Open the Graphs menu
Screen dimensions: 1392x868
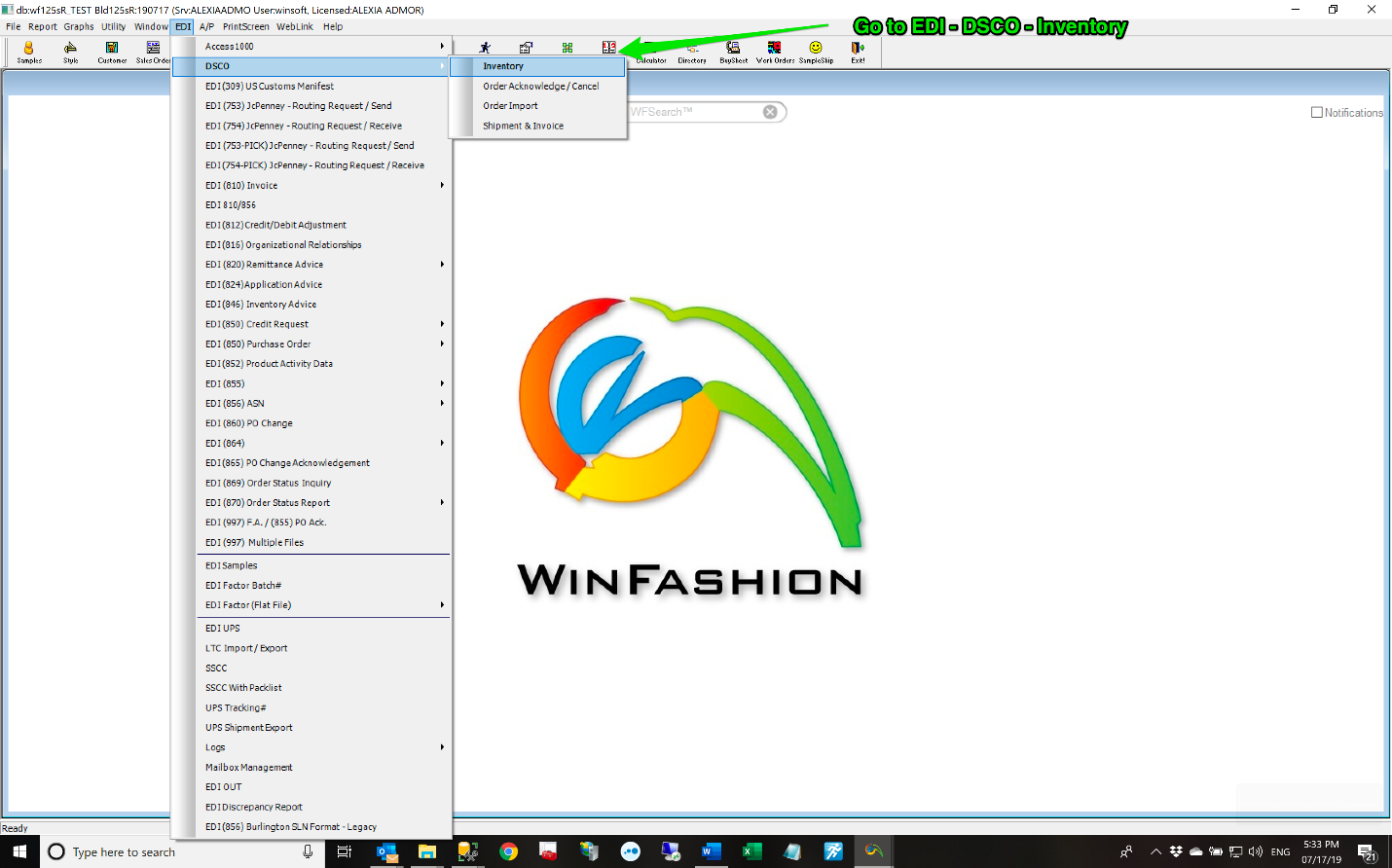[x=79, y=26]
